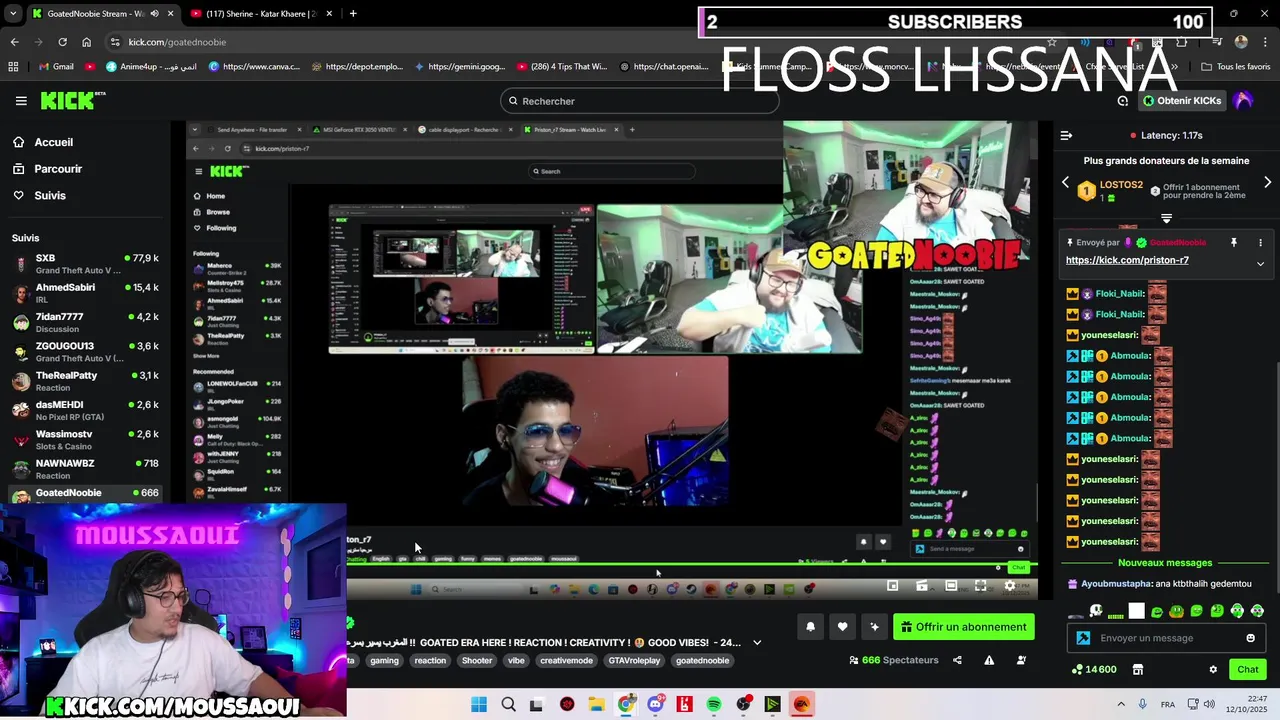1280x720 pixels.
Task: Open pinned message three-dot options
Action: click(1260, 243)
